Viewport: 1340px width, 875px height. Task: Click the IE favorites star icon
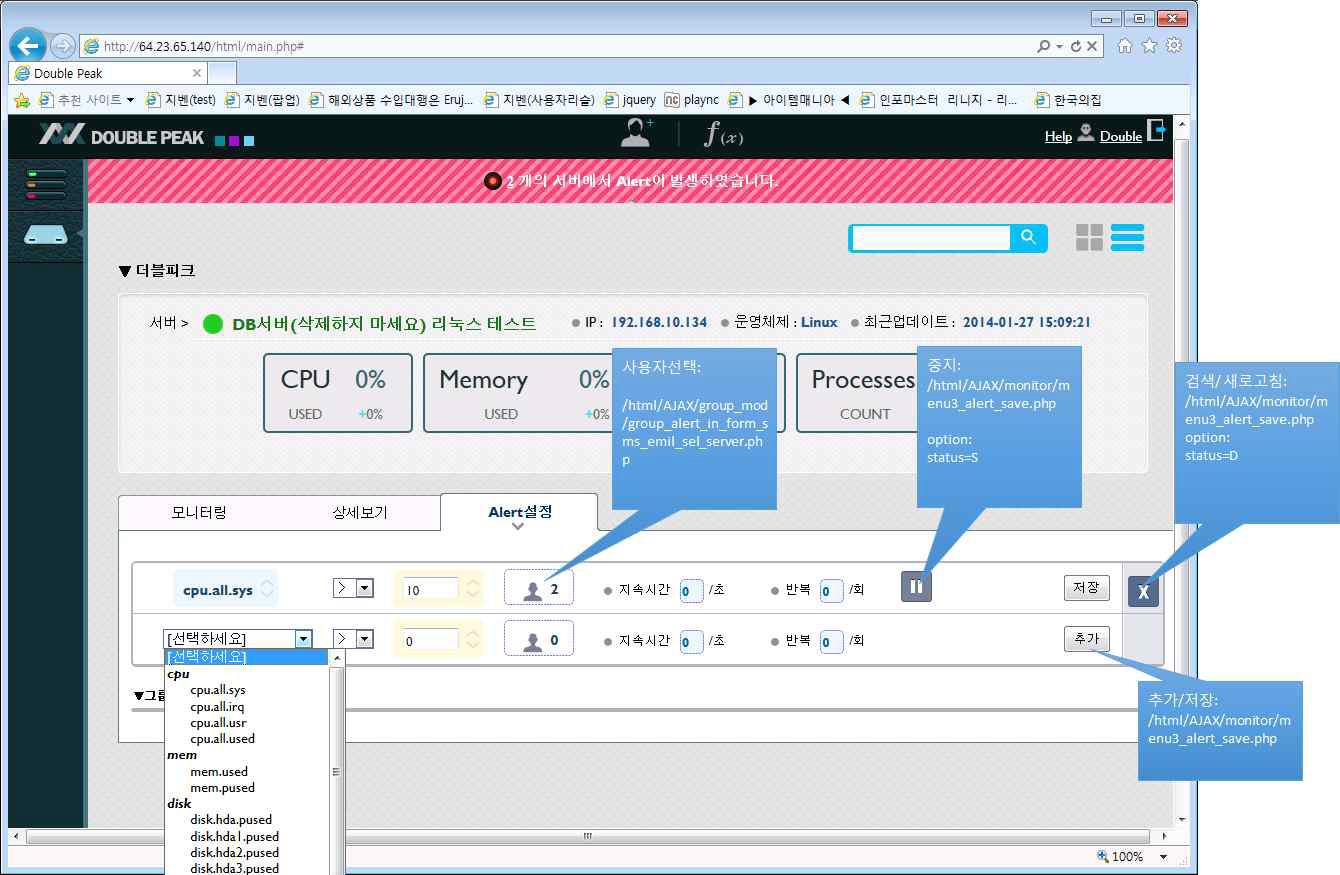[x=1149, y=45]
